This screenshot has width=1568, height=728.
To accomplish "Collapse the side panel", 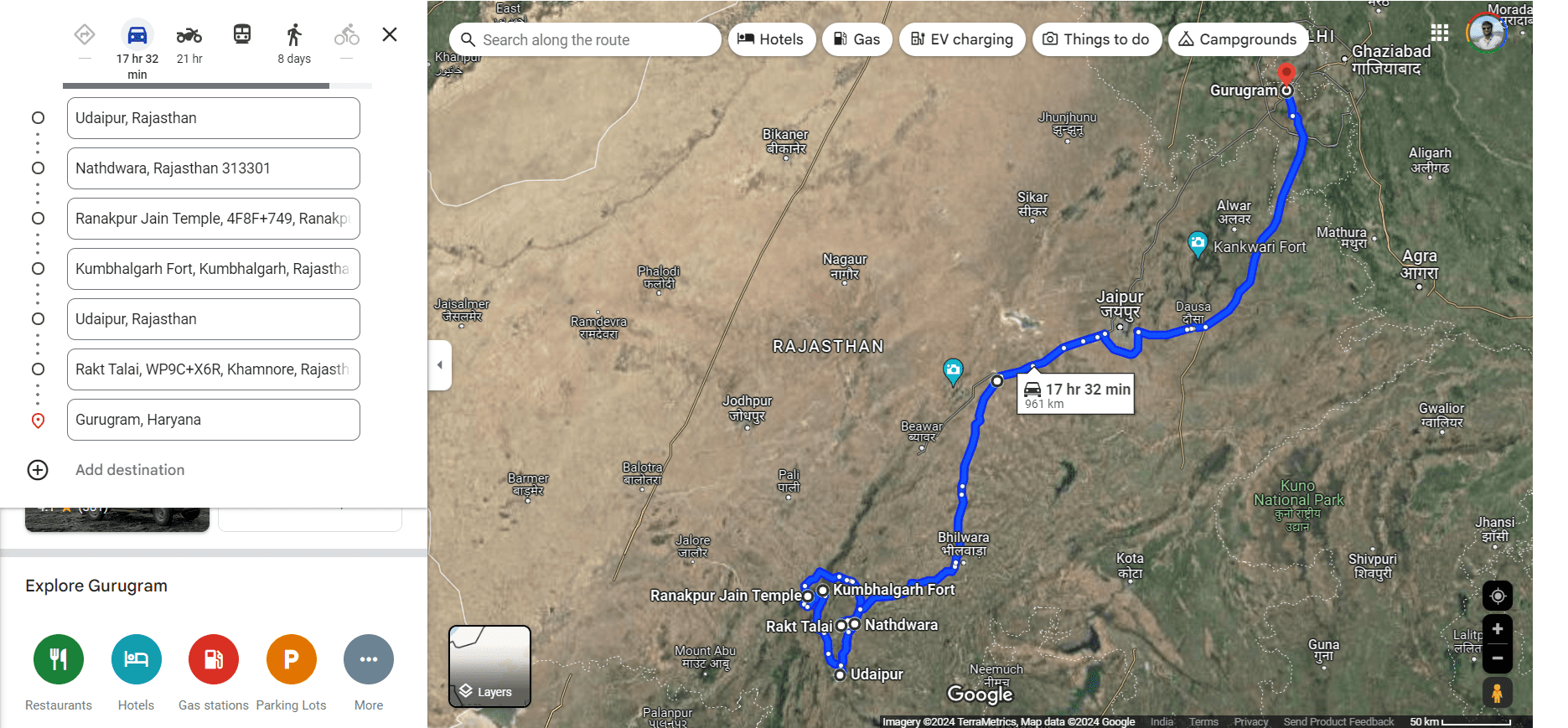I will pyautogui.click(x=440, y=364).
